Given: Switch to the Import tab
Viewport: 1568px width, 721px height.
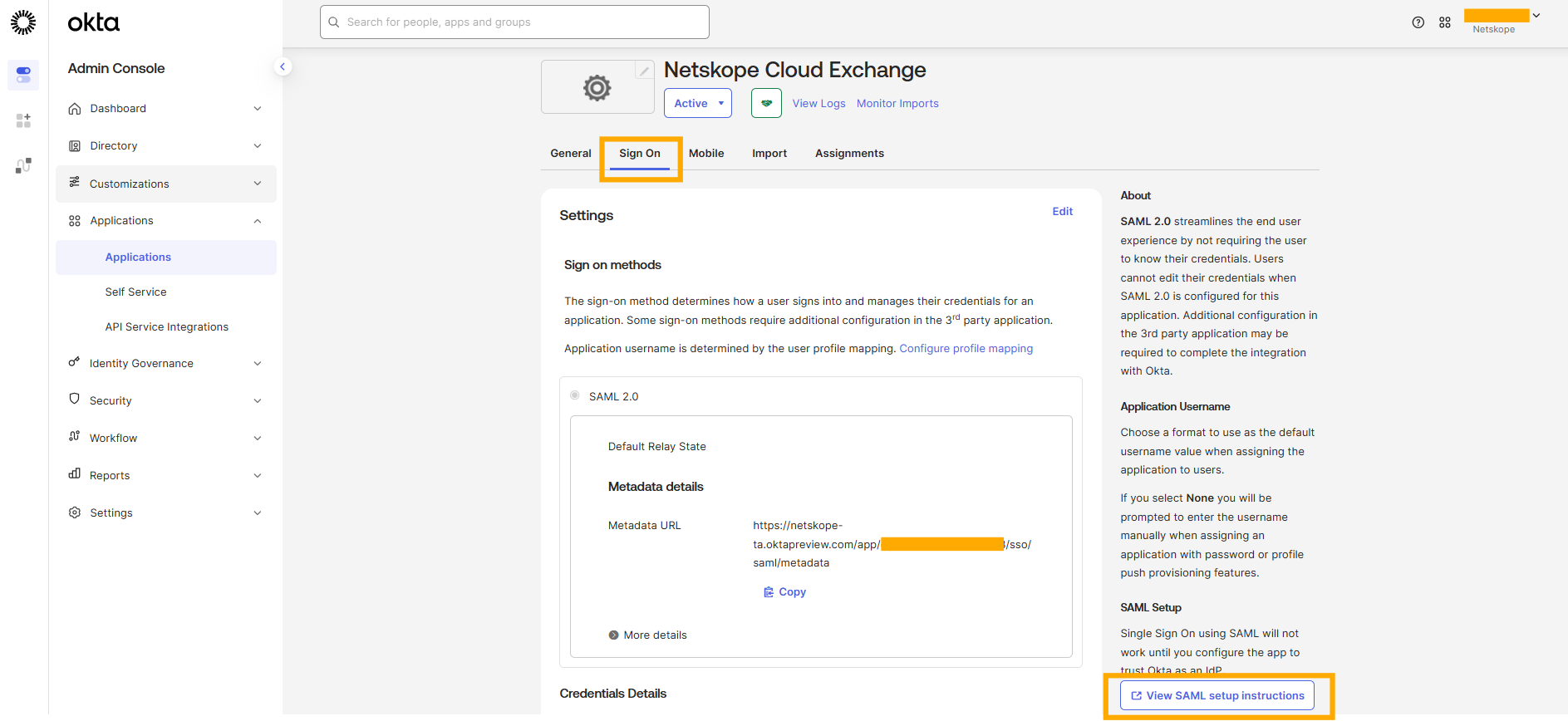Looking at the screenshot, I should [x=769, y=154].
